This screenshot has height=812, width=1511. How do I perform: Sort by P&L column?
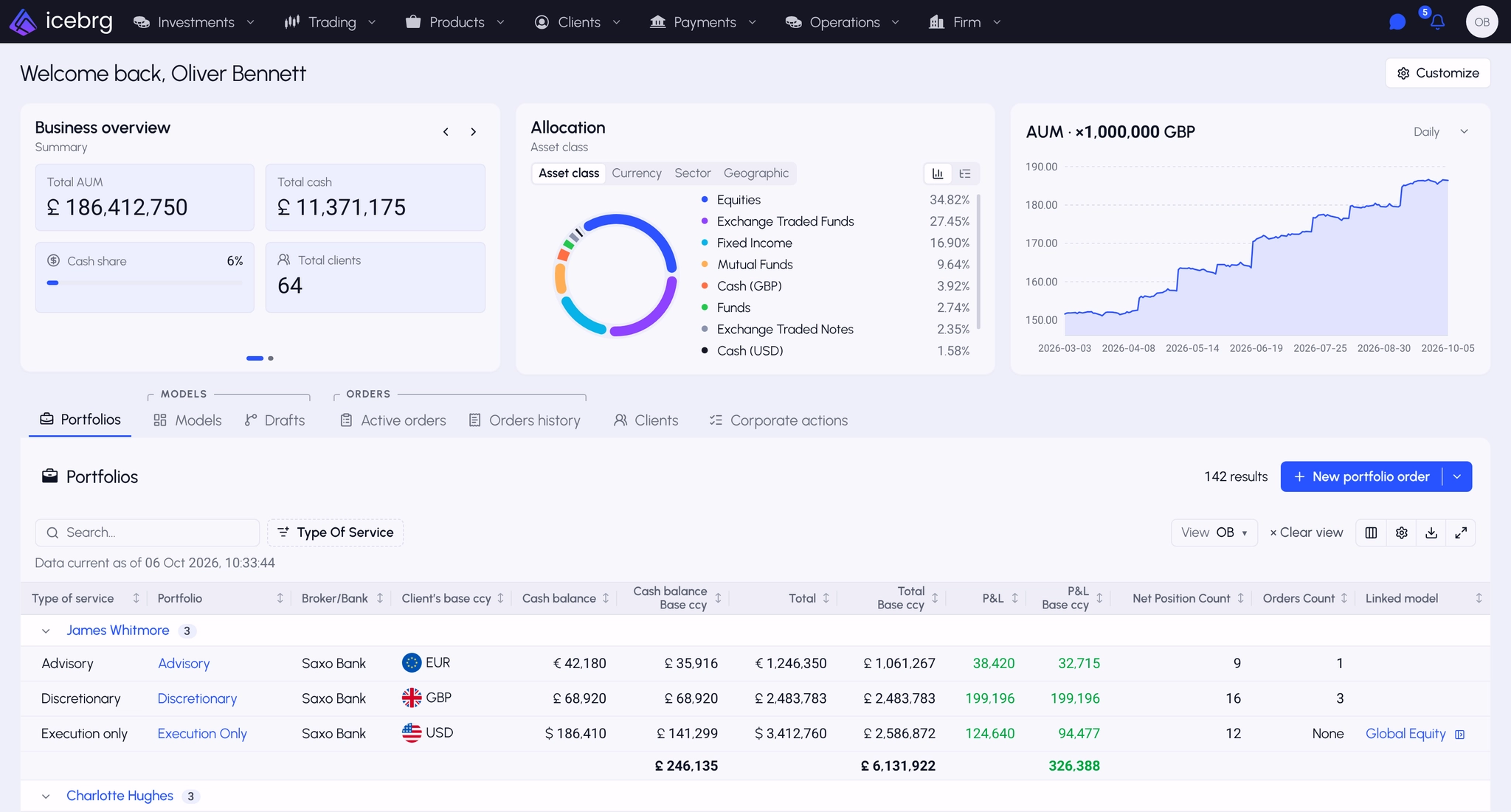[1014, 598]
